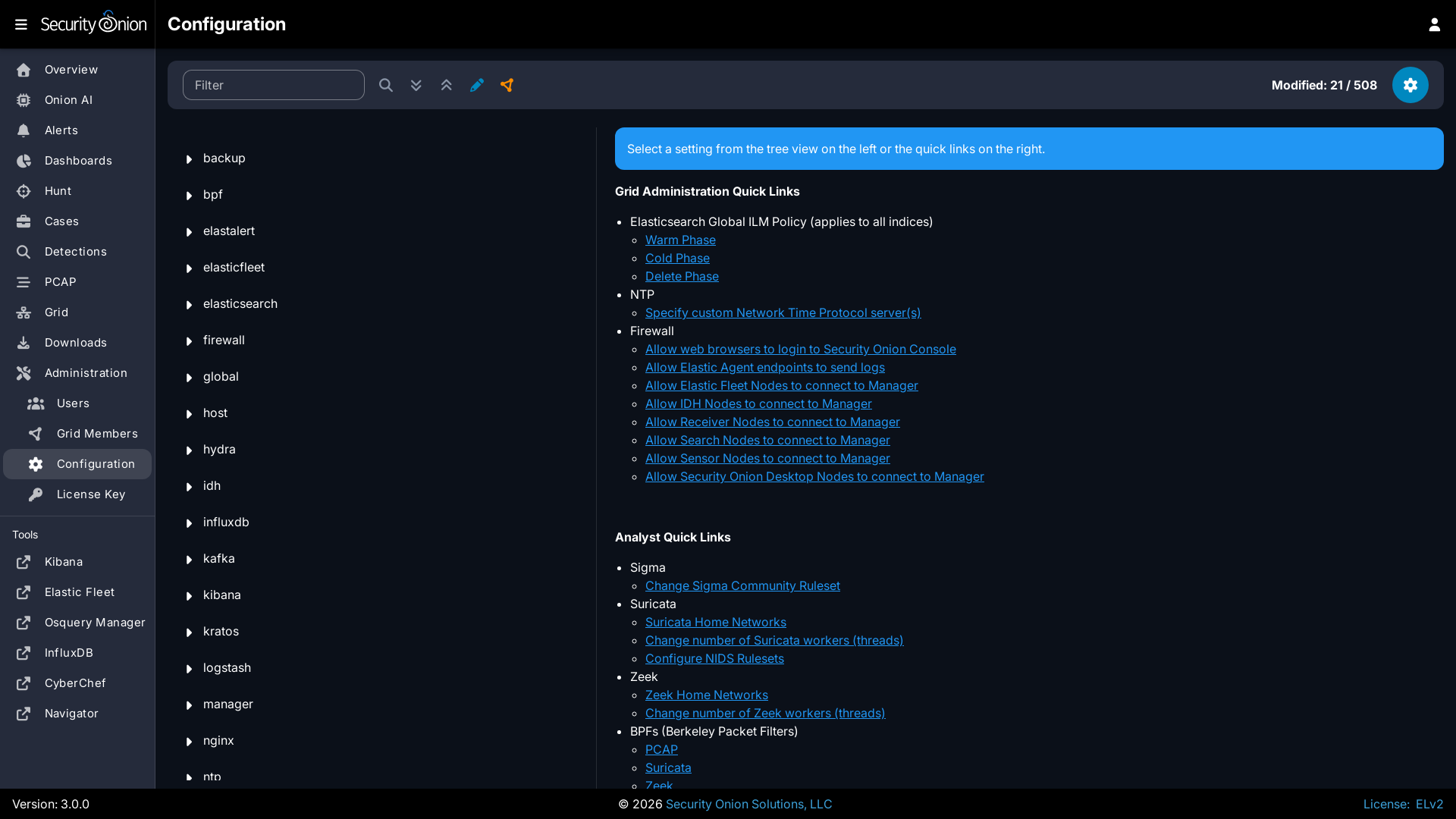Go to the Detections page
The height and width of the screenshot is (819, 1456).
click(x=75, y=252)
